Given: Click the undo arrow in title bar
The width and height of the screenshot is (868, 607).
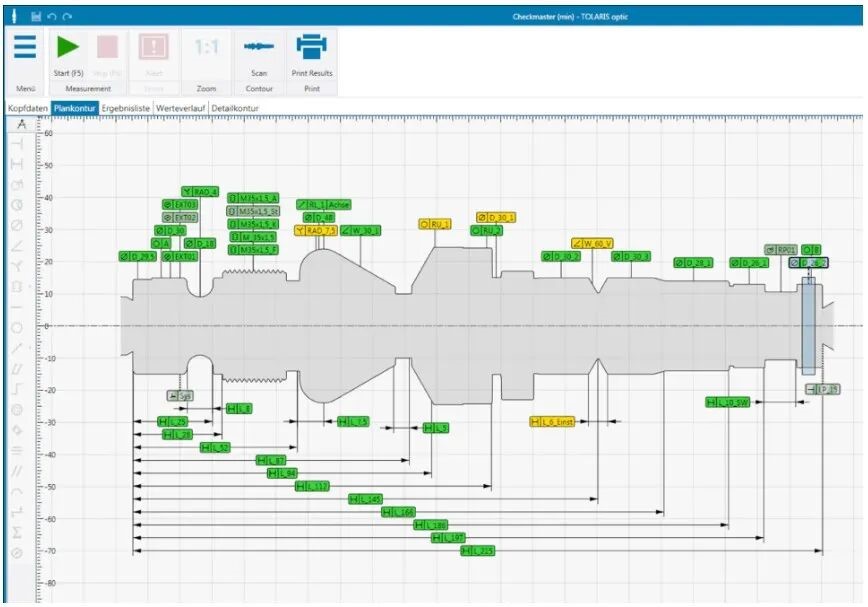Looking at the screenshot, I should pos(52,17).
